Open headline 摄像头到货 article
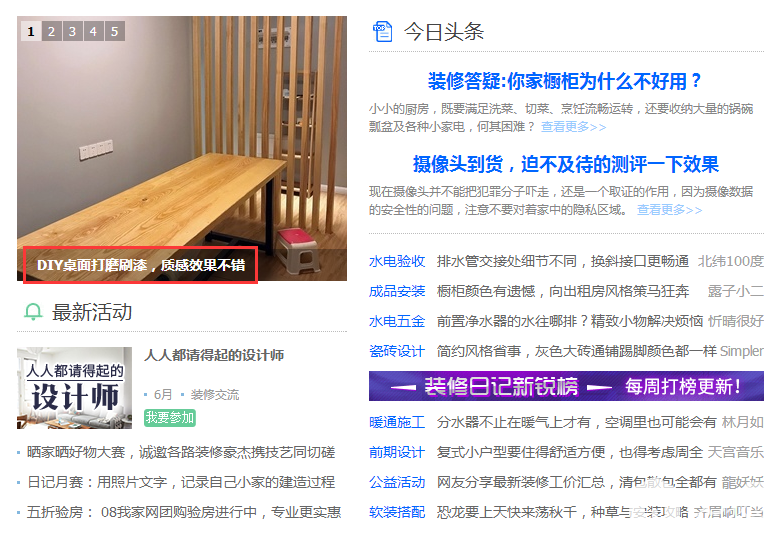Screen dimensions: 784x538 pyautogui.click(x=566, y=164)
